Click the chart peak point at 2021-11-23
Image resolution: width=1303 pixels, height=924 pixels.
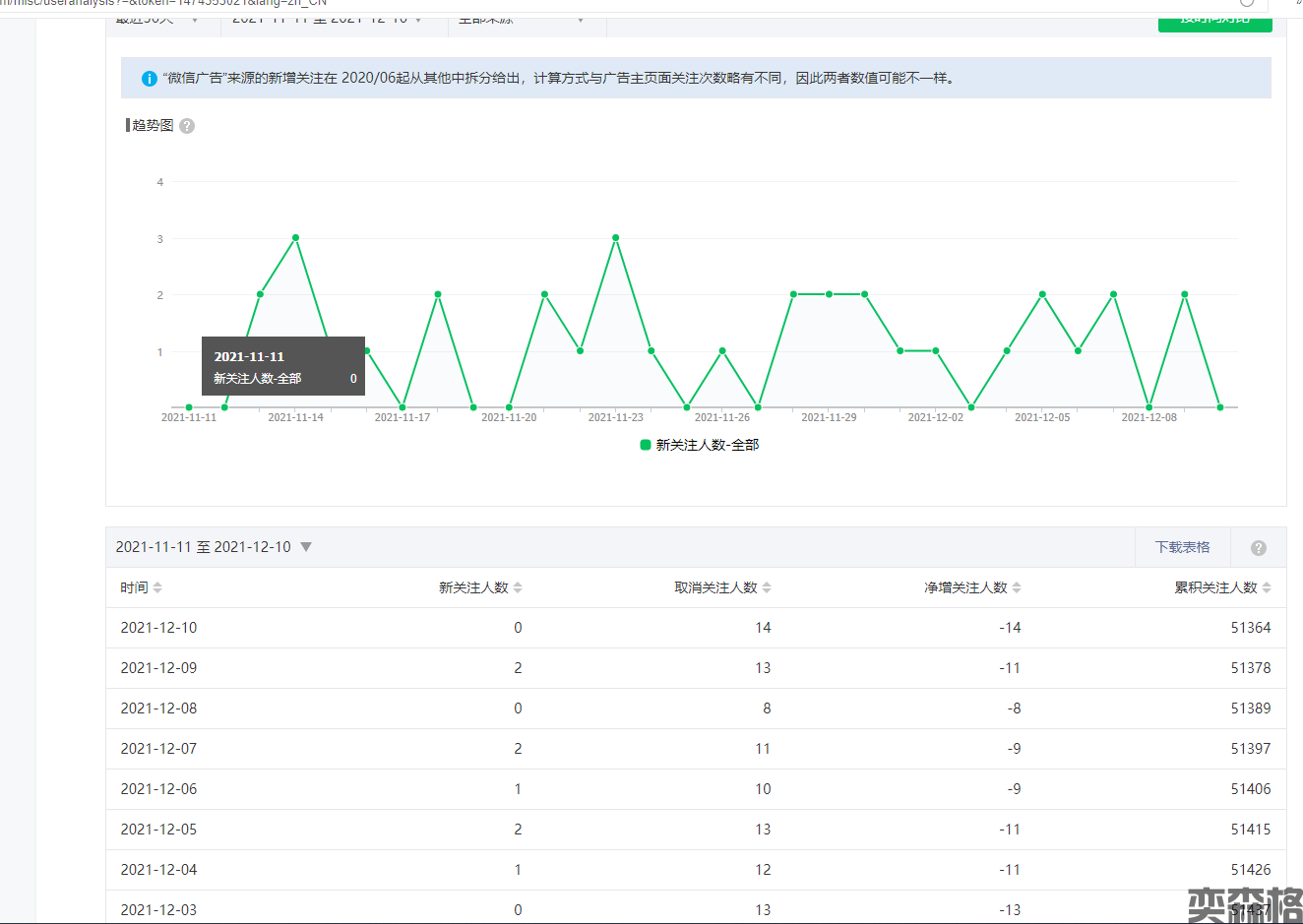[616, 237]
